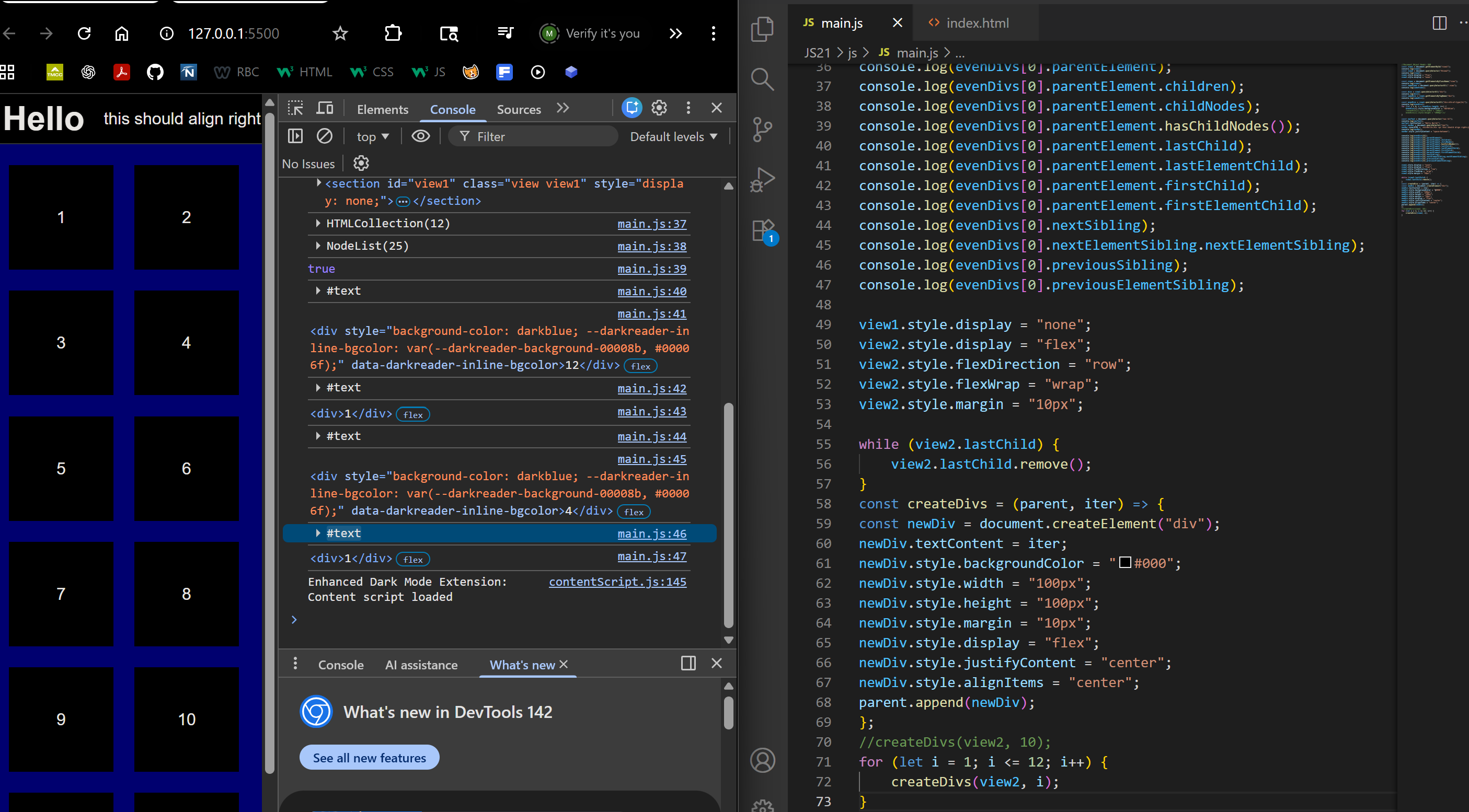1469x812 pixels.
Task: Open Default levels dropdown
Action: tap(673, 137)
